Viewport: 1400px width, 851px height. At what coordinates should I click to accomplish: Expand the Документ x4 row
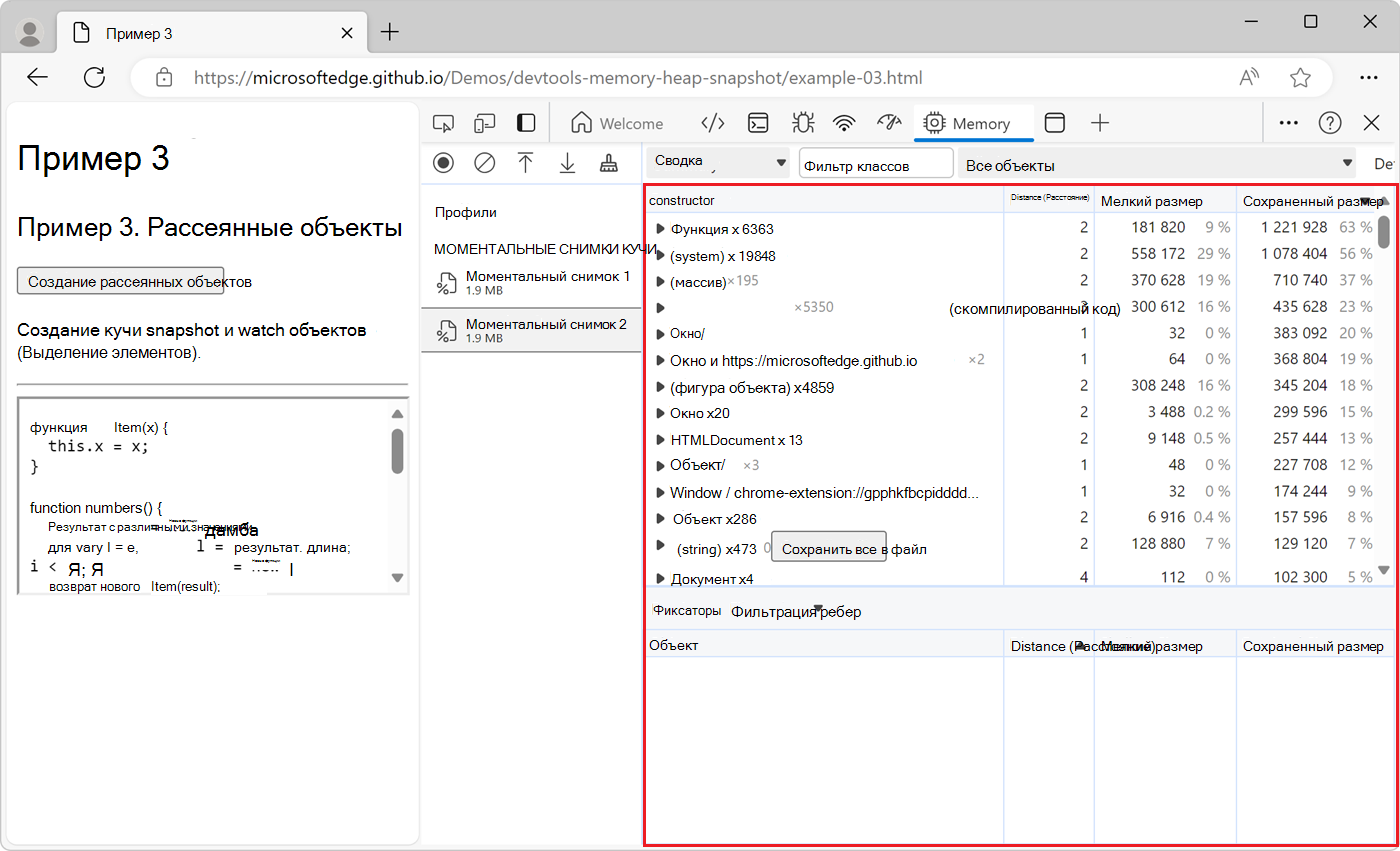point(660,578)
